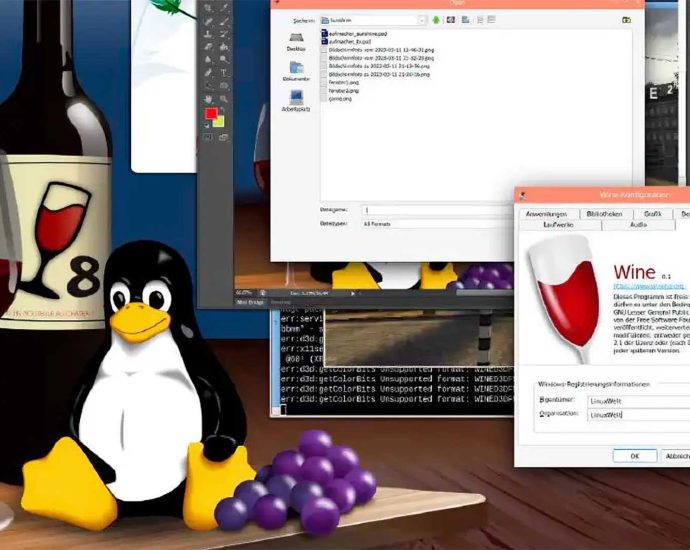Select the Healing Brush tool
Image resolution: width=690 pixels, height=550 pixels.
(x=208, y=22)
